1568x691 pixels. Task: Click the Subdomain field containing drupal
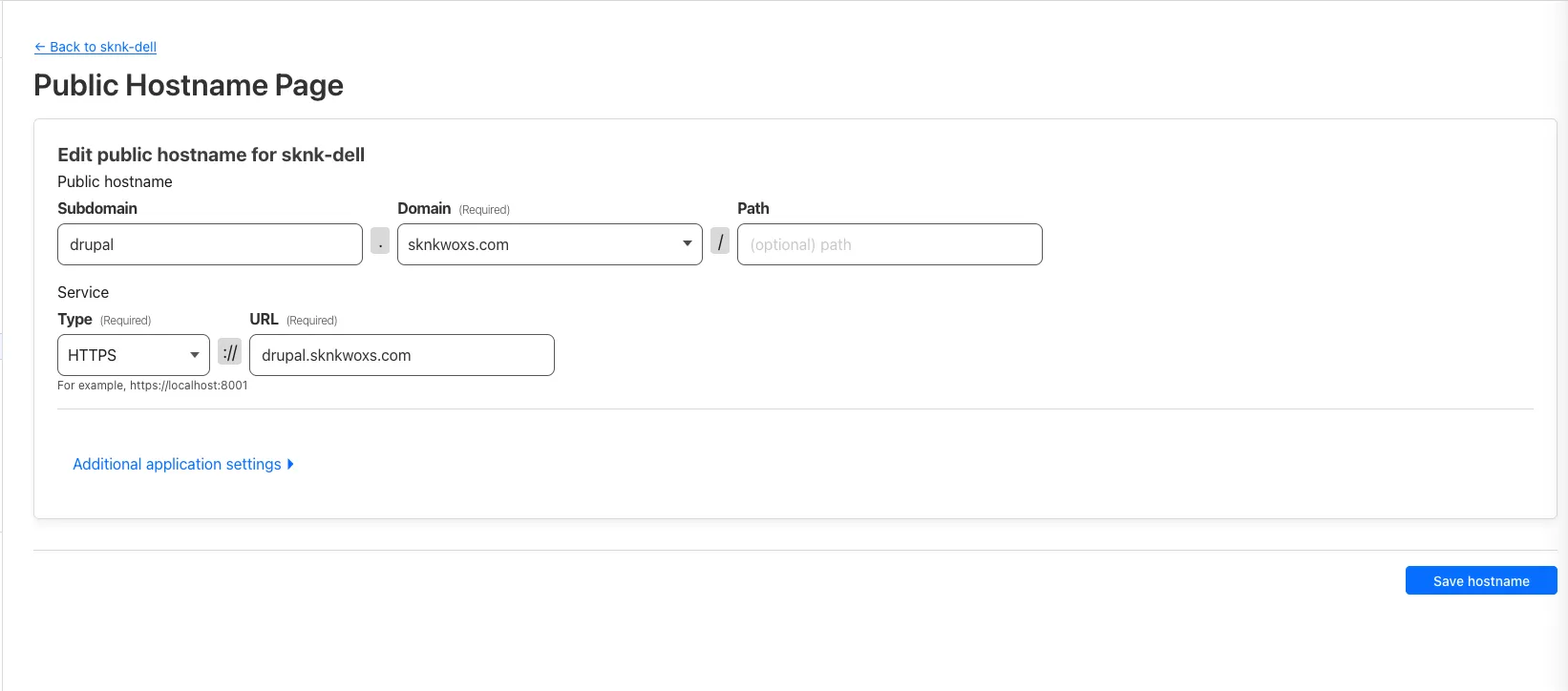click(209, 244)
